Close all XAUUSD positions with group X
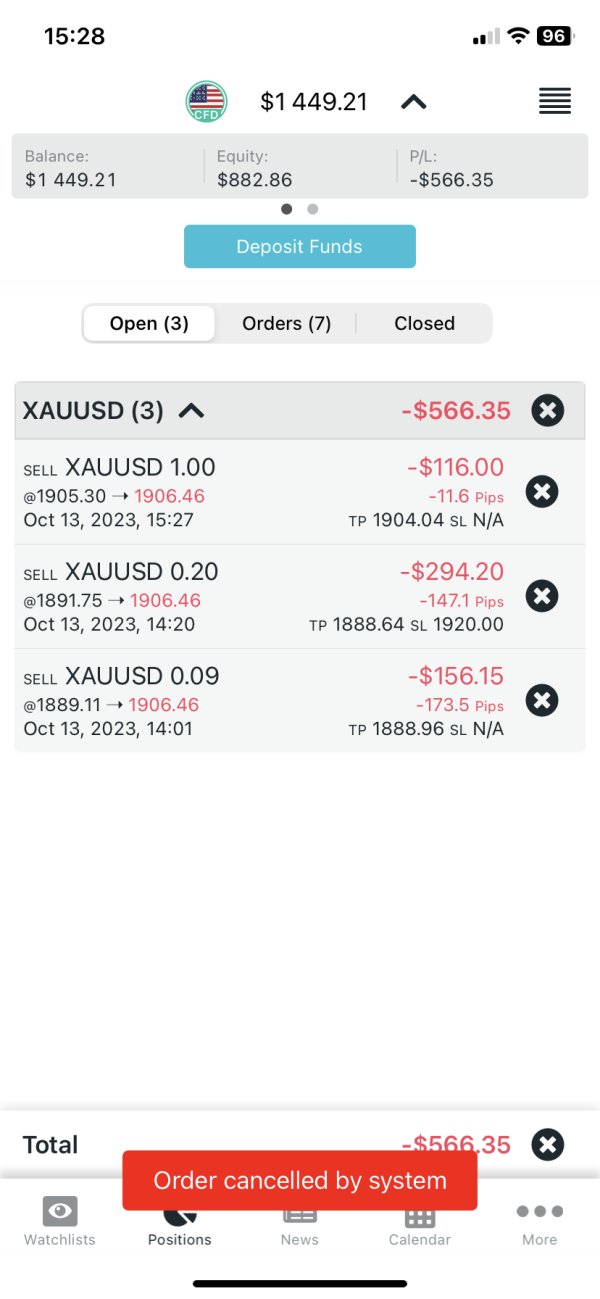 tap(547, 410)
